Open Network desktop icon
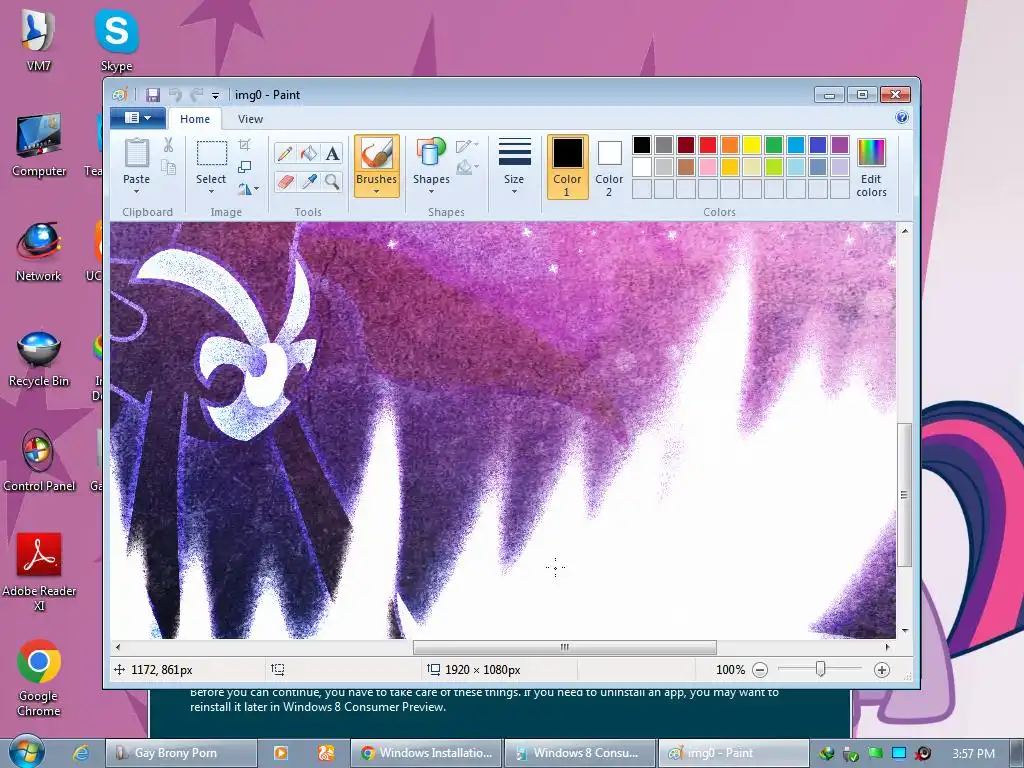Image resolution: width=1024 pixels, height=768 pixels. coord(39,252)
